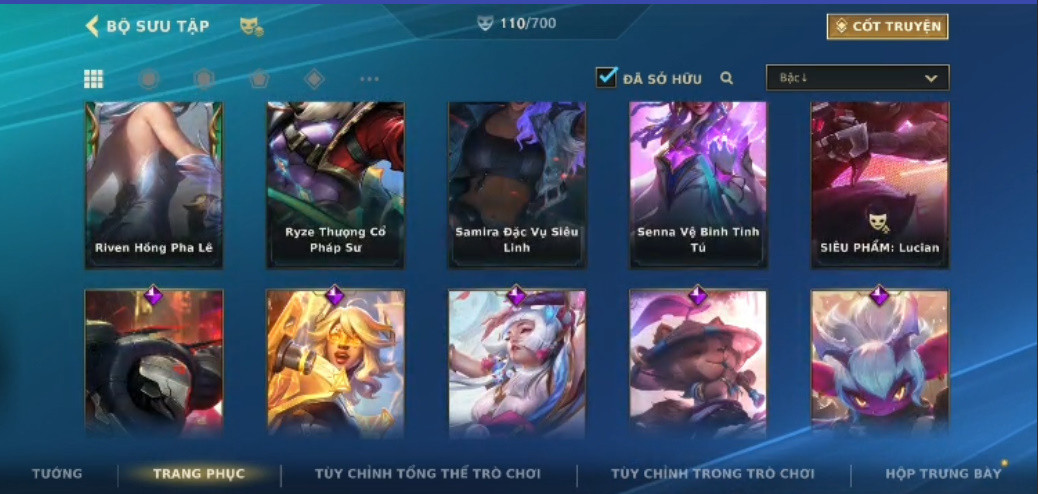Open the mask coins icon beside Bộ Sưu Tập

click(x=252, y=26)
